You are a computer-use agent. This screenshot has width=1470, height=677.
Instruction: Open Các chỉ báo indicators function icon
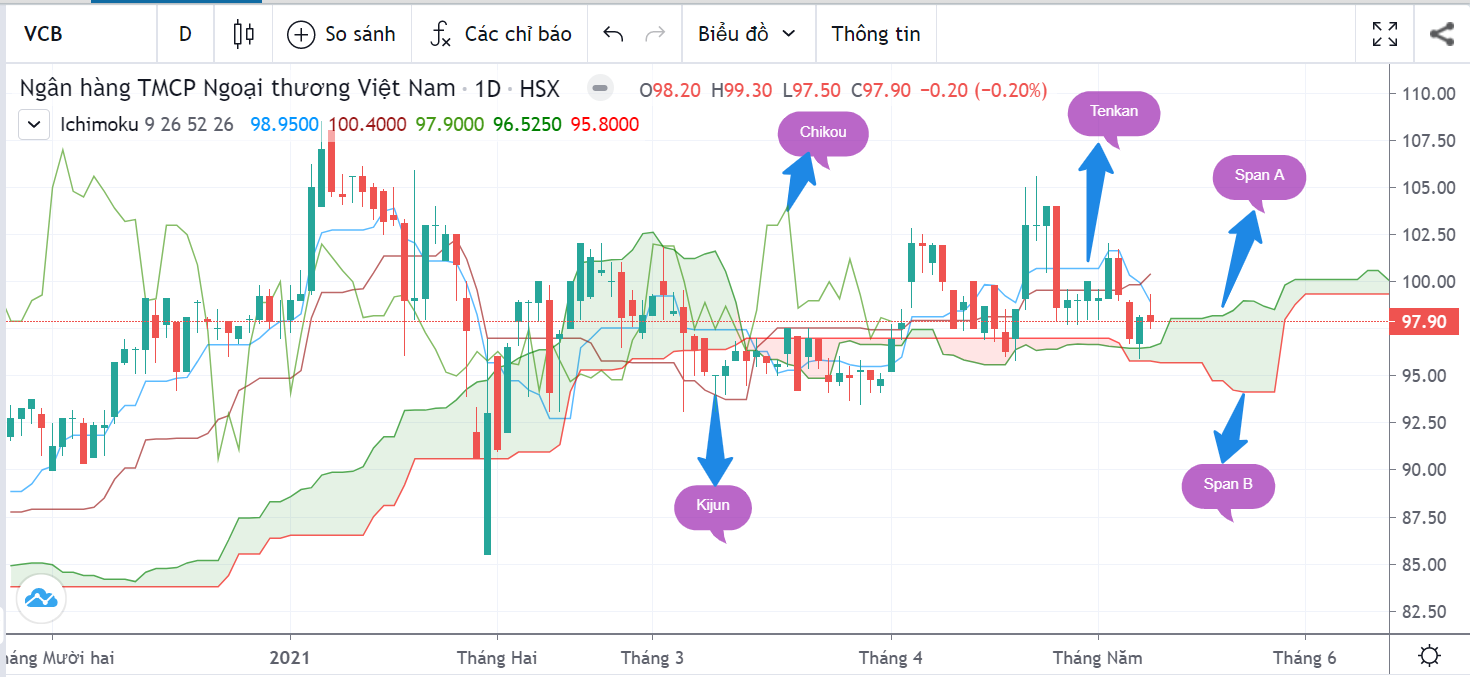[440, 34]
